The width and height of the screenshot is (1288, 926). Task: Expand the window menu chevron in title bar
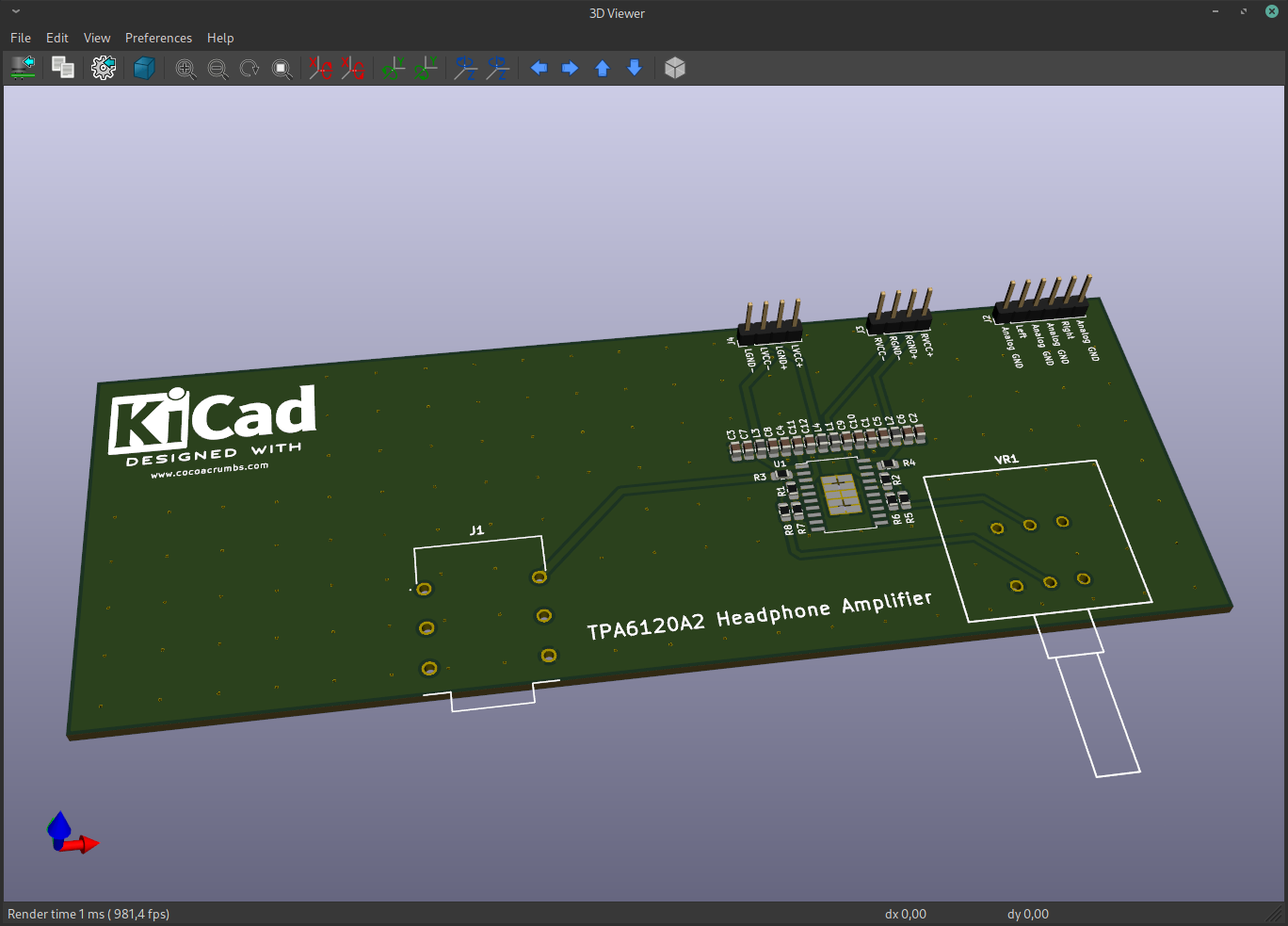pos(16,12)
